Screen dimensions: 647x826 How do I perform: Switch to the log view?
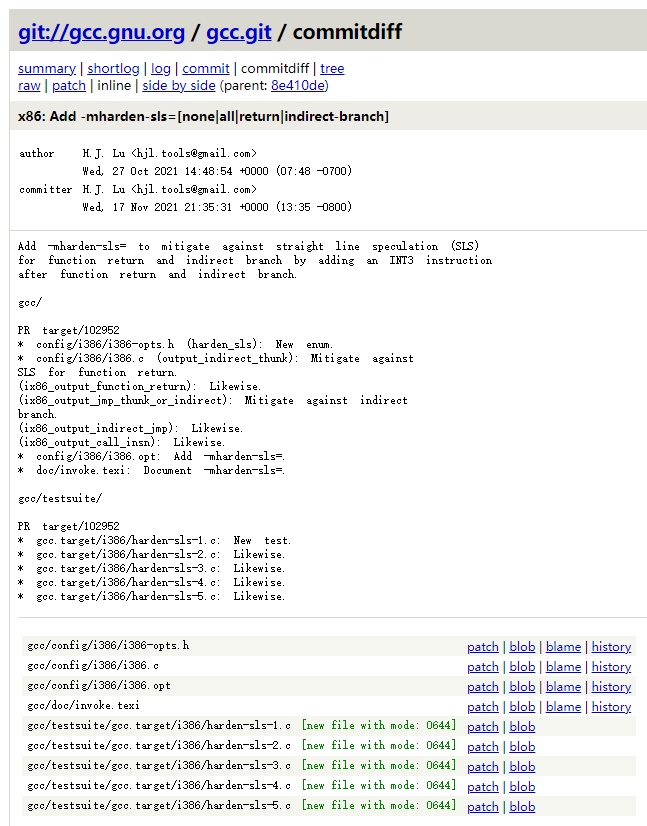pyautogui.click(x=160, y=68)
